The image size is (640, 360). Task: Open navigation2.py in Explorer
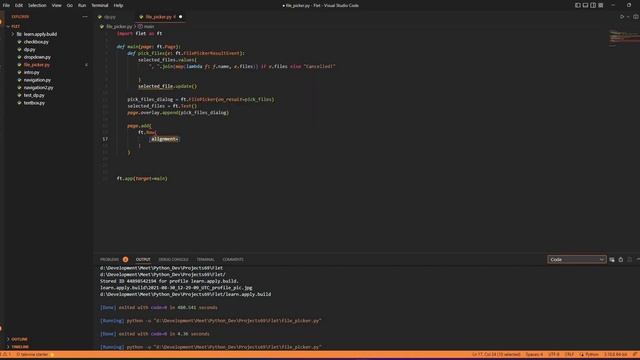pyautogui.click(x=38, y=88)
